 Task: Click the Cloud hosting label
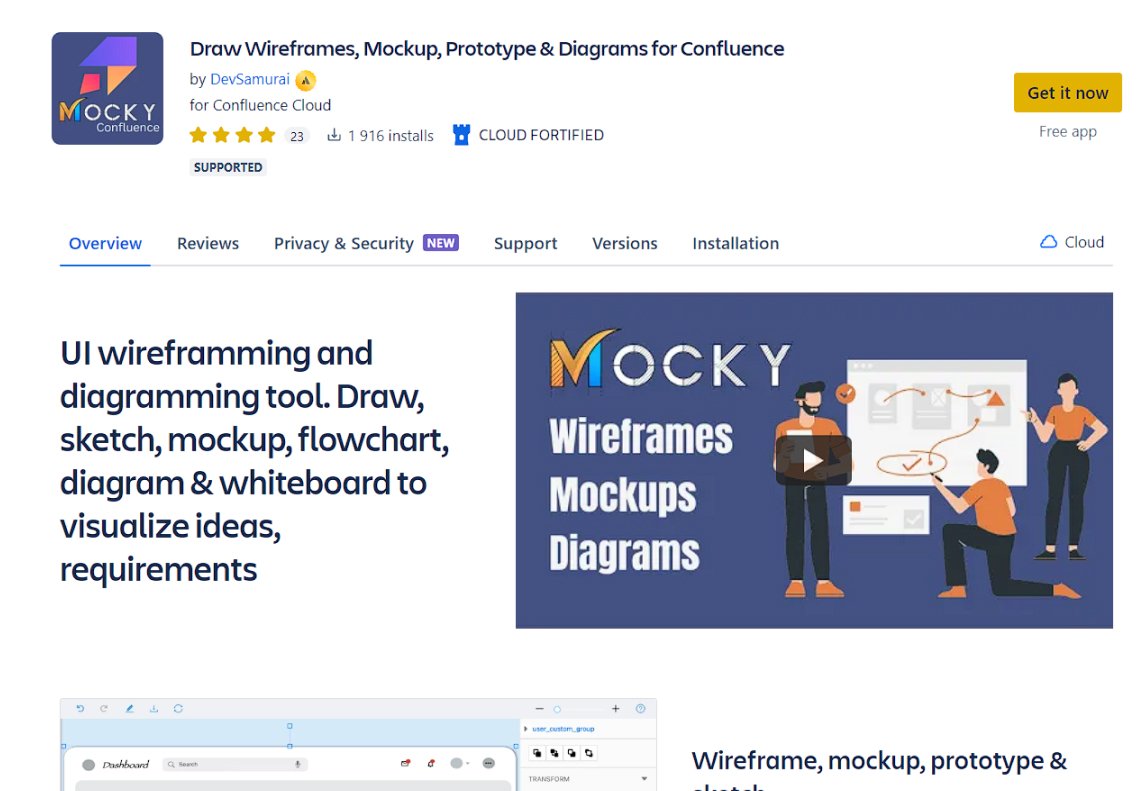(1084, 242)
